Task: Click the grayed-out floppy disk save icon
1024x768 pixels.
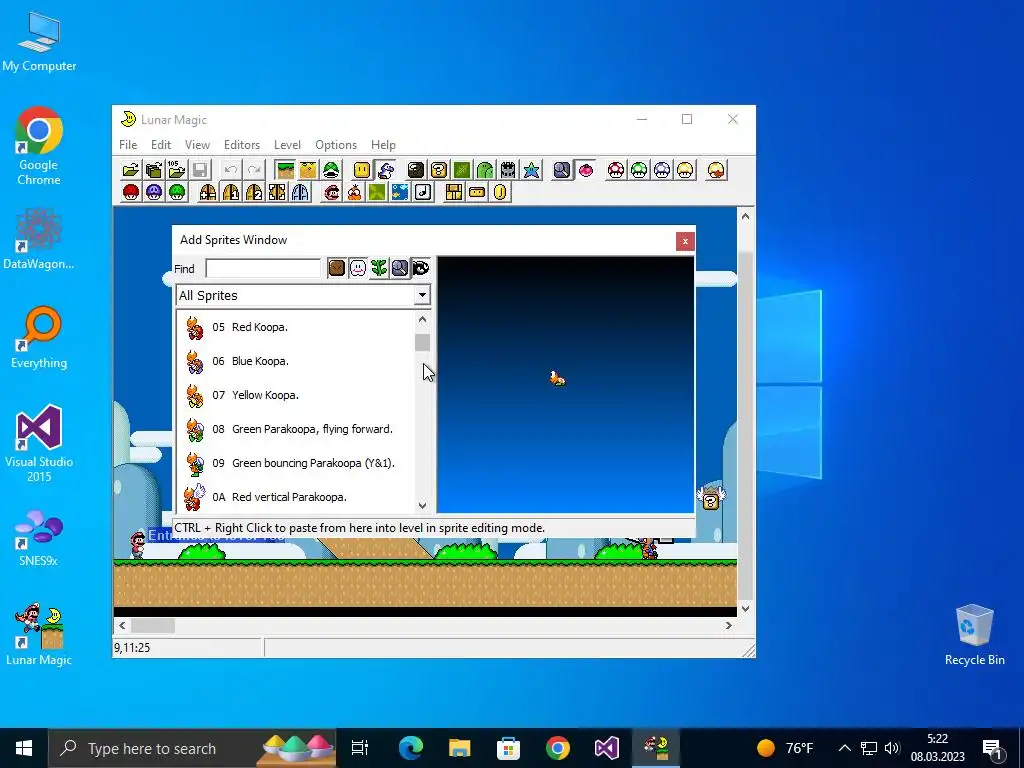Action: tap(200, 170)
